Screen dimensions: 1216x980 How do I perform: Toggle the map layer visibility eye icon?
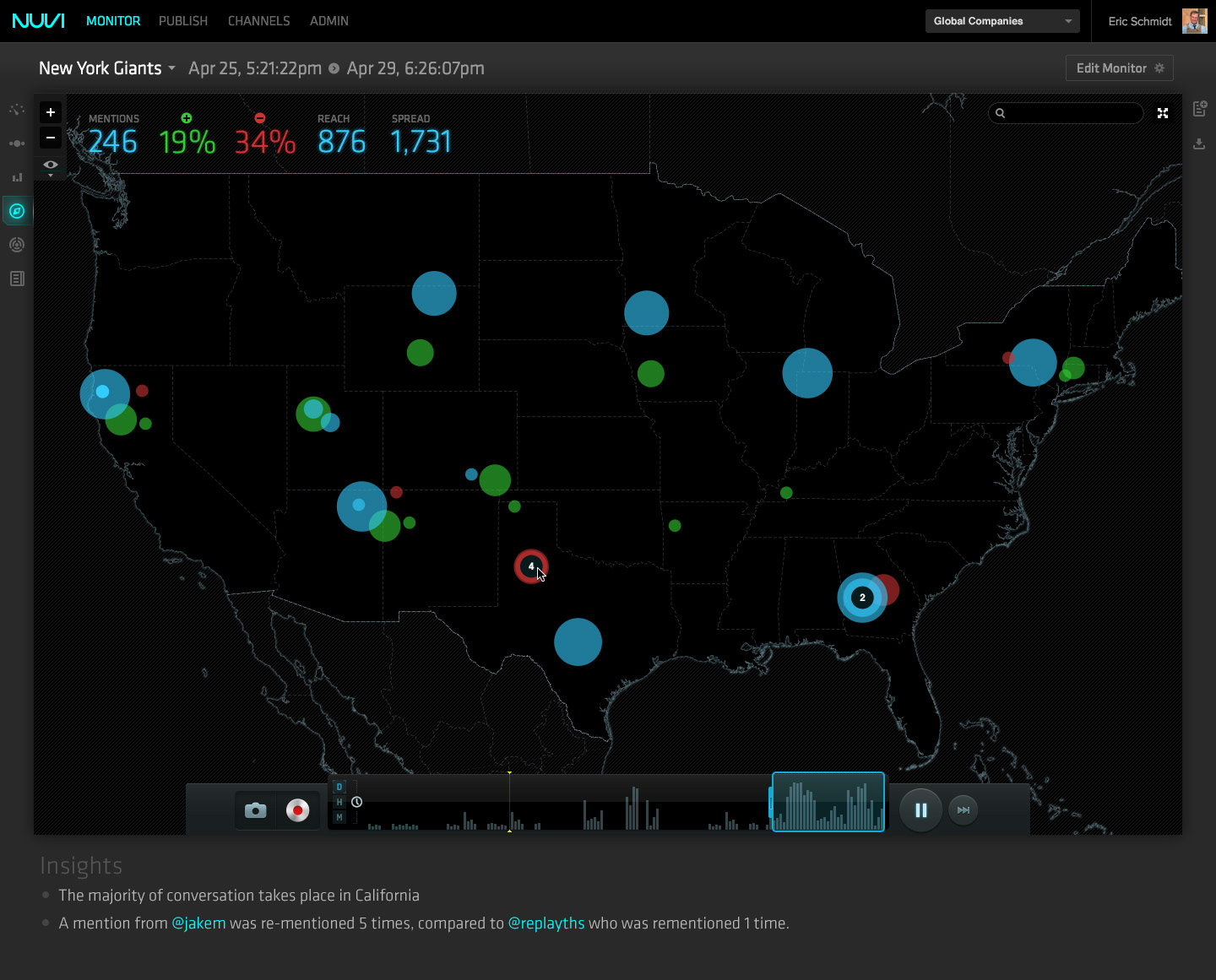(51, 166)
